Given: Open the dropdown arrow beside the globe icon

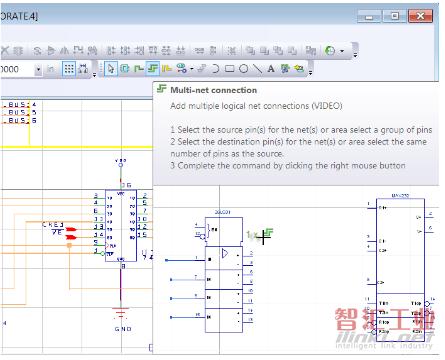Looking at the screenshot, I should tap(342, 51).
